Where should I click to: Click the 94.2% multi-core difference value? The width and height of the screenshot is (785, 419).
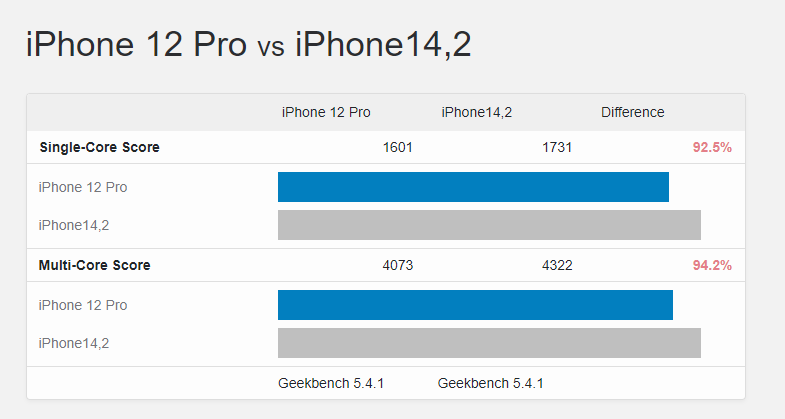[x=712, y=265]
